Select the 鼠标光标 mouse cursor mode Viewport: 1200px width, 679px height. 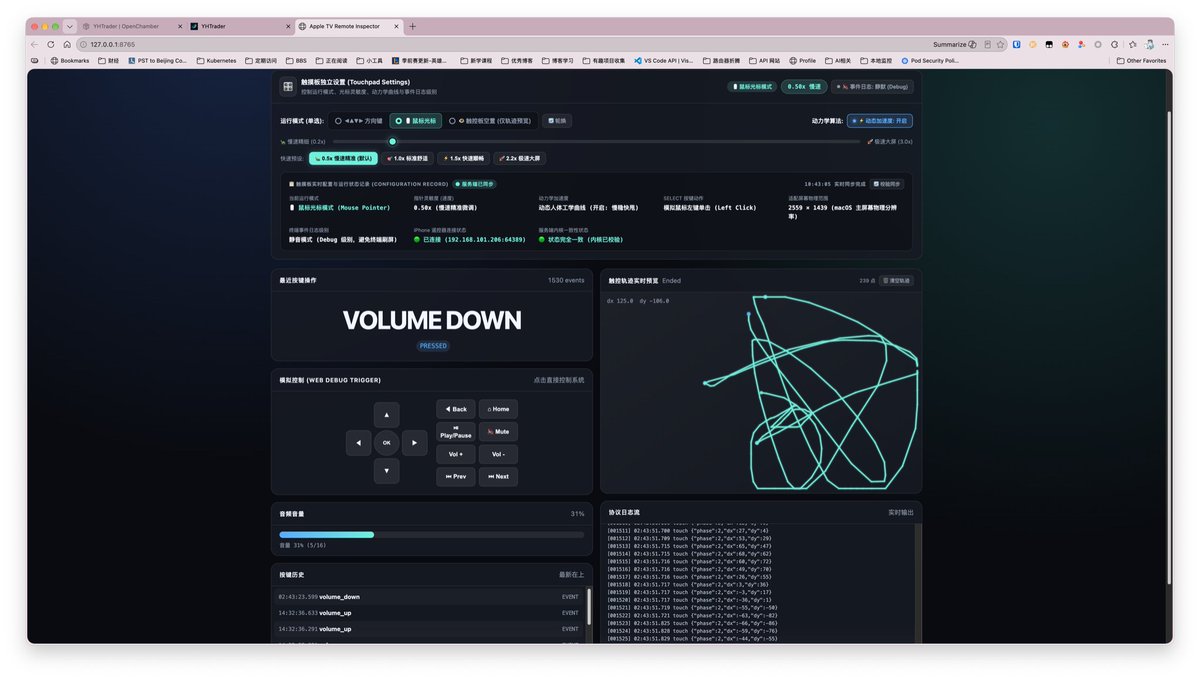point(416,121)
